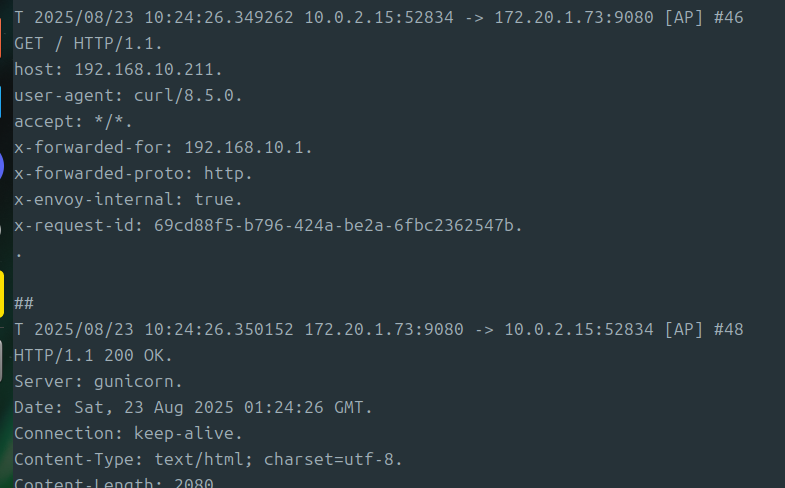The image size is (785, 488).
Task: Click the x-forwarded-for IP 192.168.10.1
Action: [x=248, y=148]
